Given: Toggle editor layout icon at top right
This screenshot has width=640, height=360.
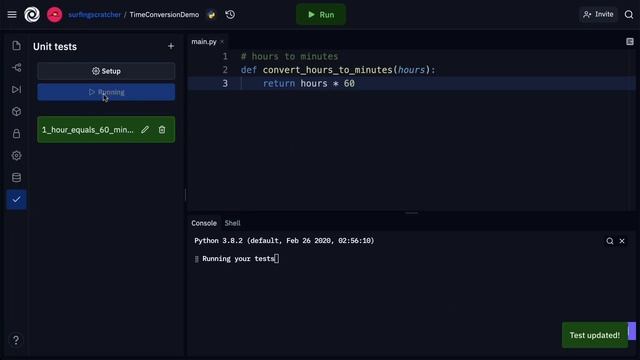Looking at the screenshot, I should pos(630,42).
